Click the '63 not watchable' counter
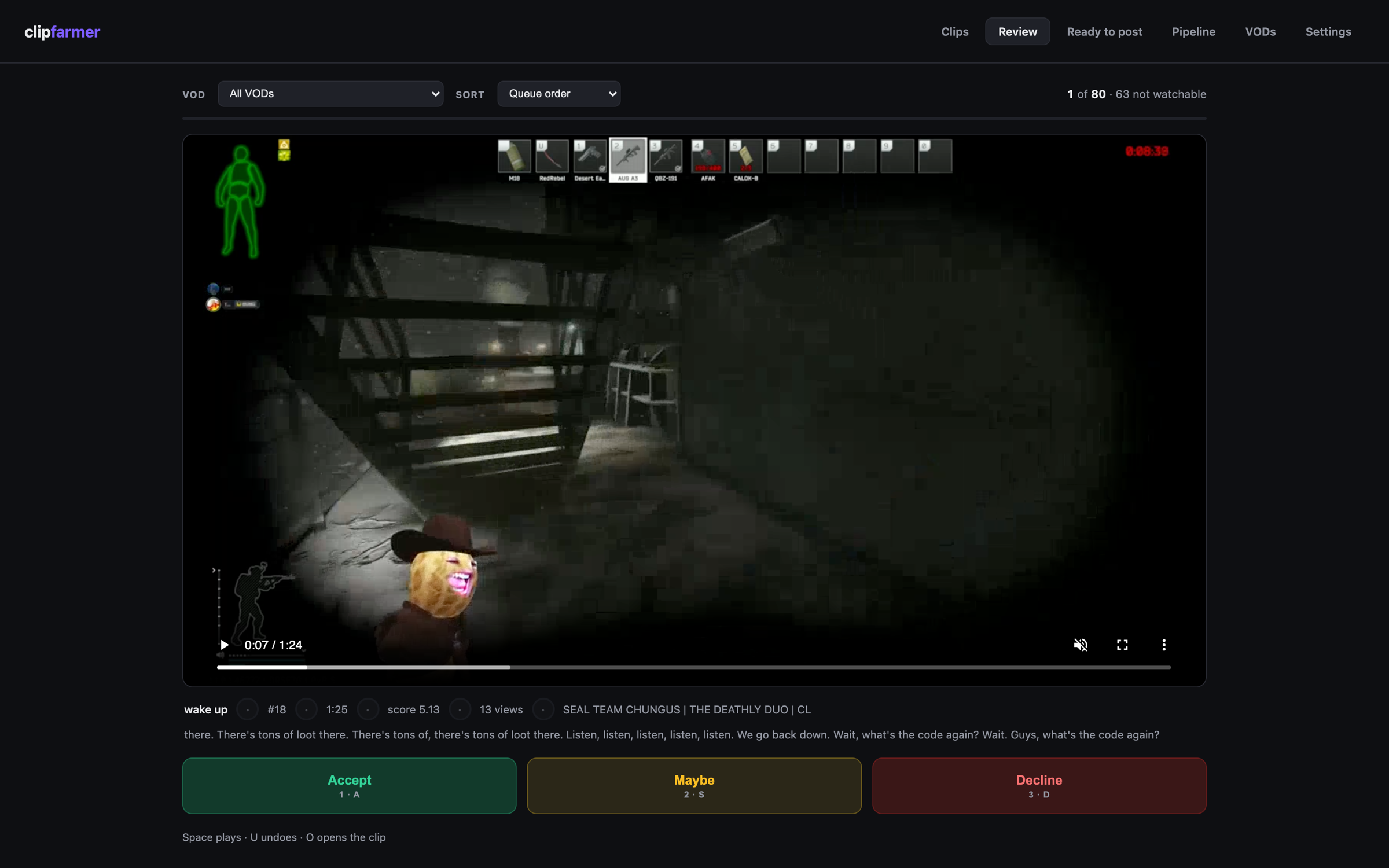 1160,94
